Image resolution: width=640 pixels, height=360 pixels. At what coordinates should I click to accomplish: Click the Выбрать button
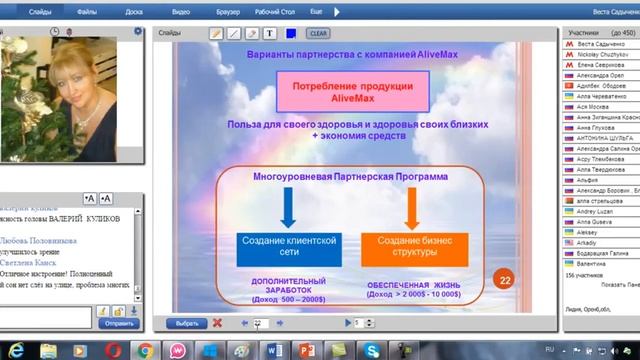(187, 323)
